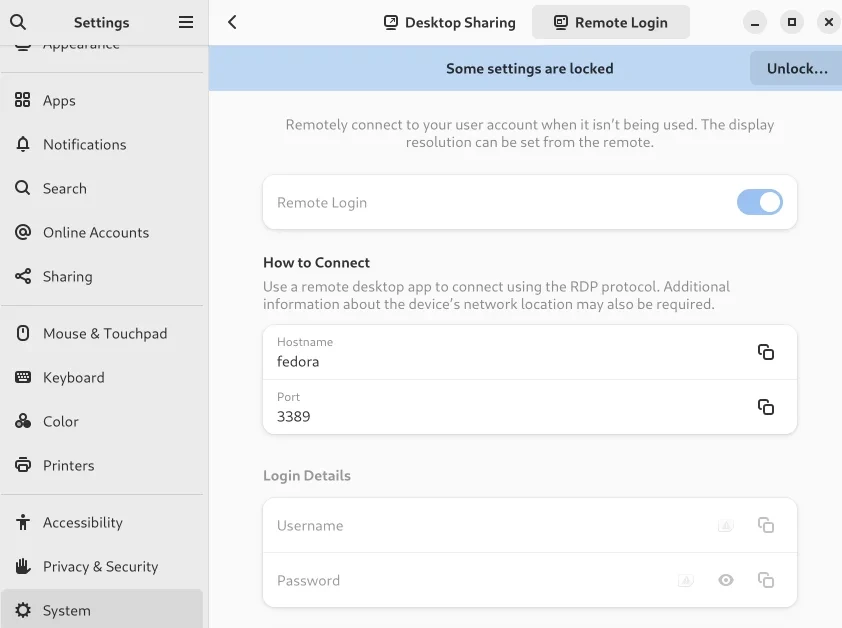Click the Unlock... button
Viewport: 842px width, 628px height.
[797, 68]
